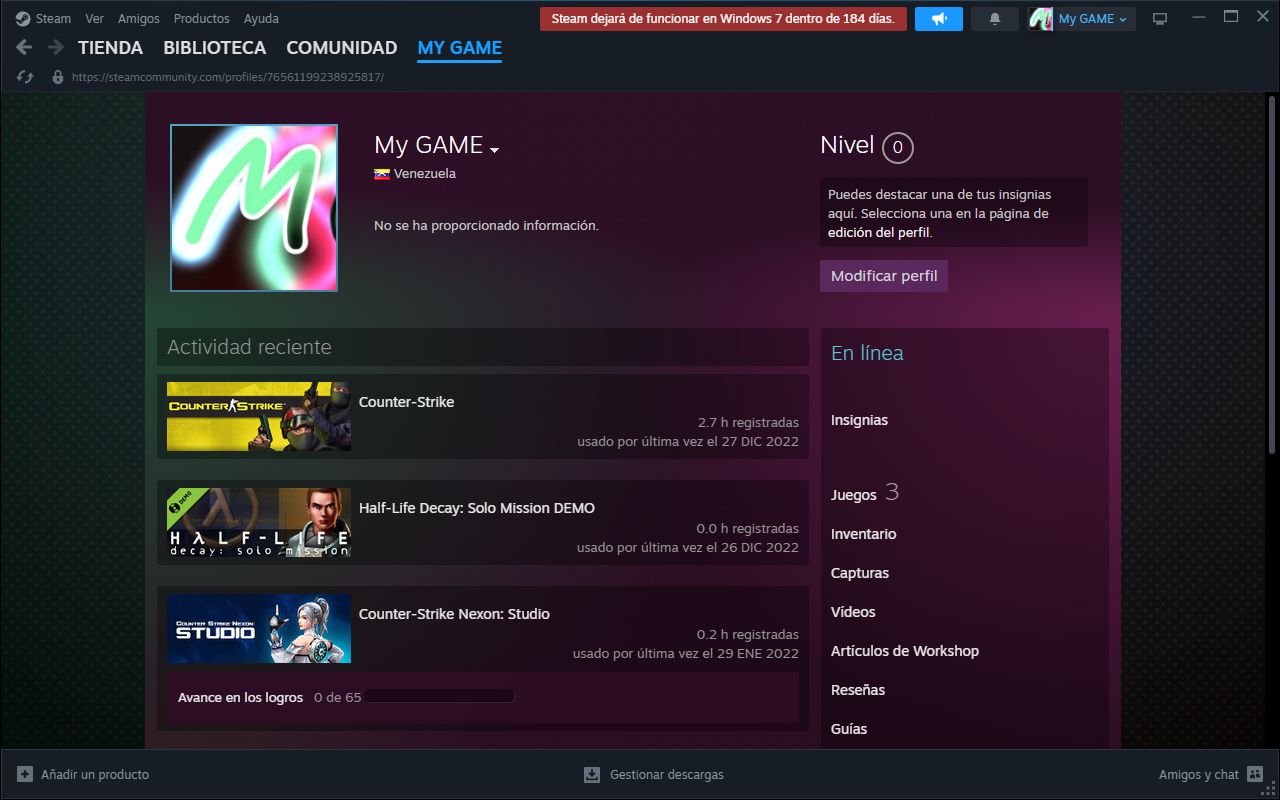
Task: Open the announcements megaphone button
Action: (938, 19)
